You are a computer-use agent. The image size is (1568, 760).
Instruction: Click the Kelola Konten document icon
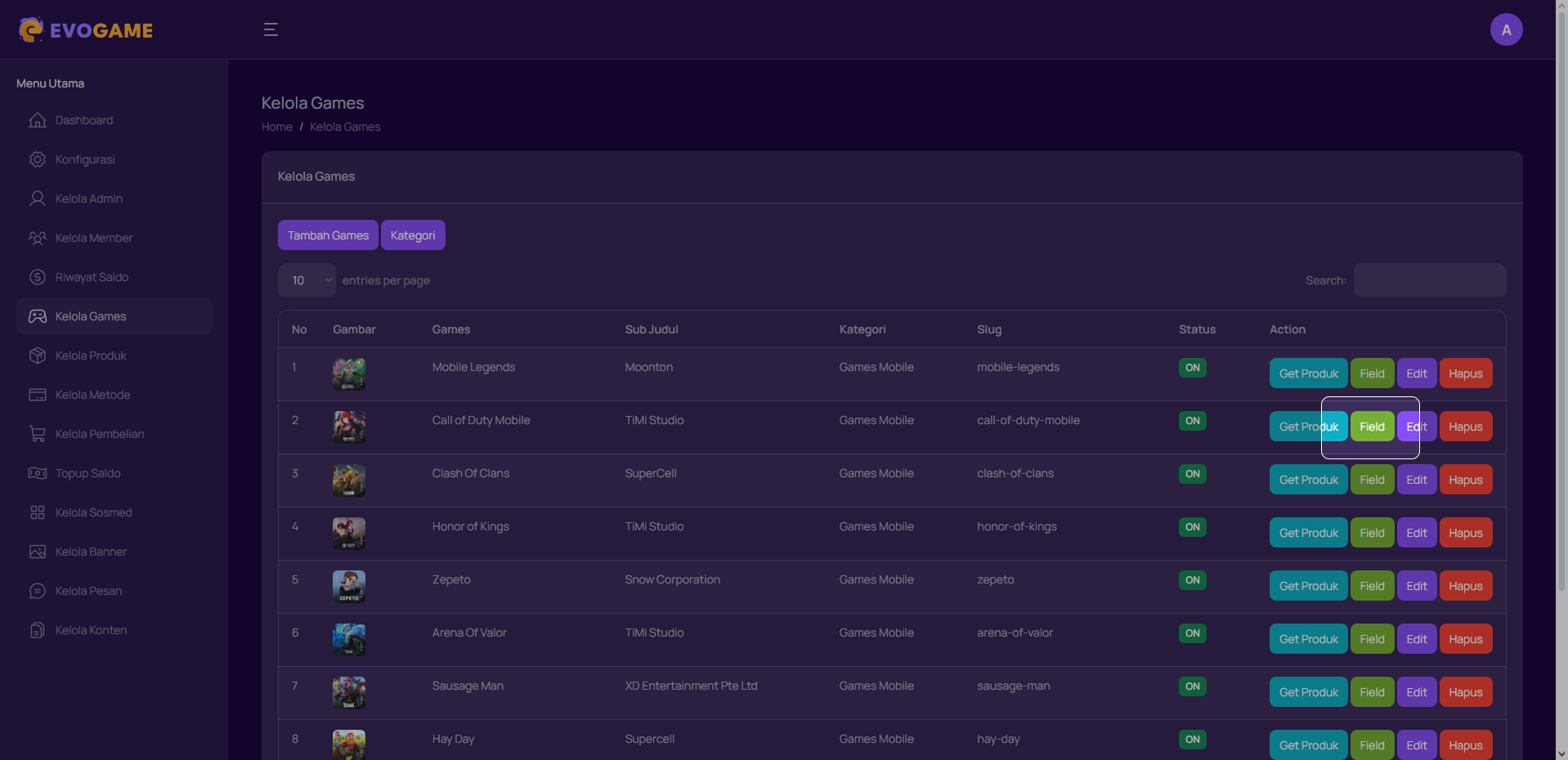(38, 630)
